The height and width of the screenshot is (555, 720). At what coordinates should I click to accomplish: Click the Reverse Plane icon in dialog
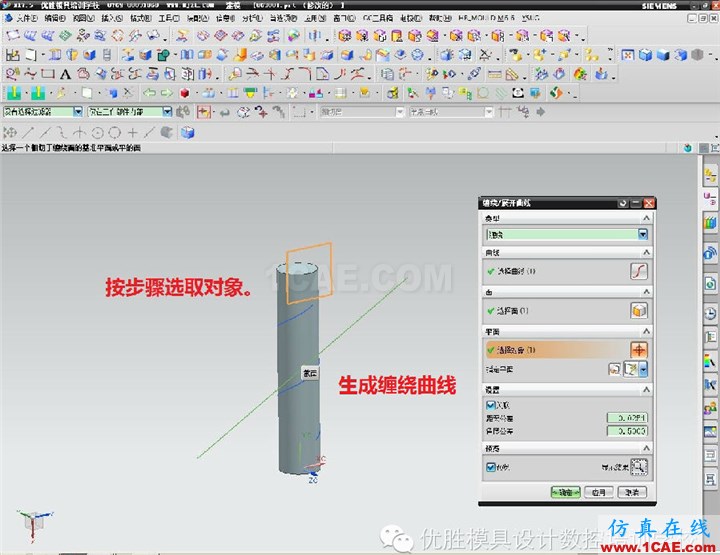(x=614, y=369)
